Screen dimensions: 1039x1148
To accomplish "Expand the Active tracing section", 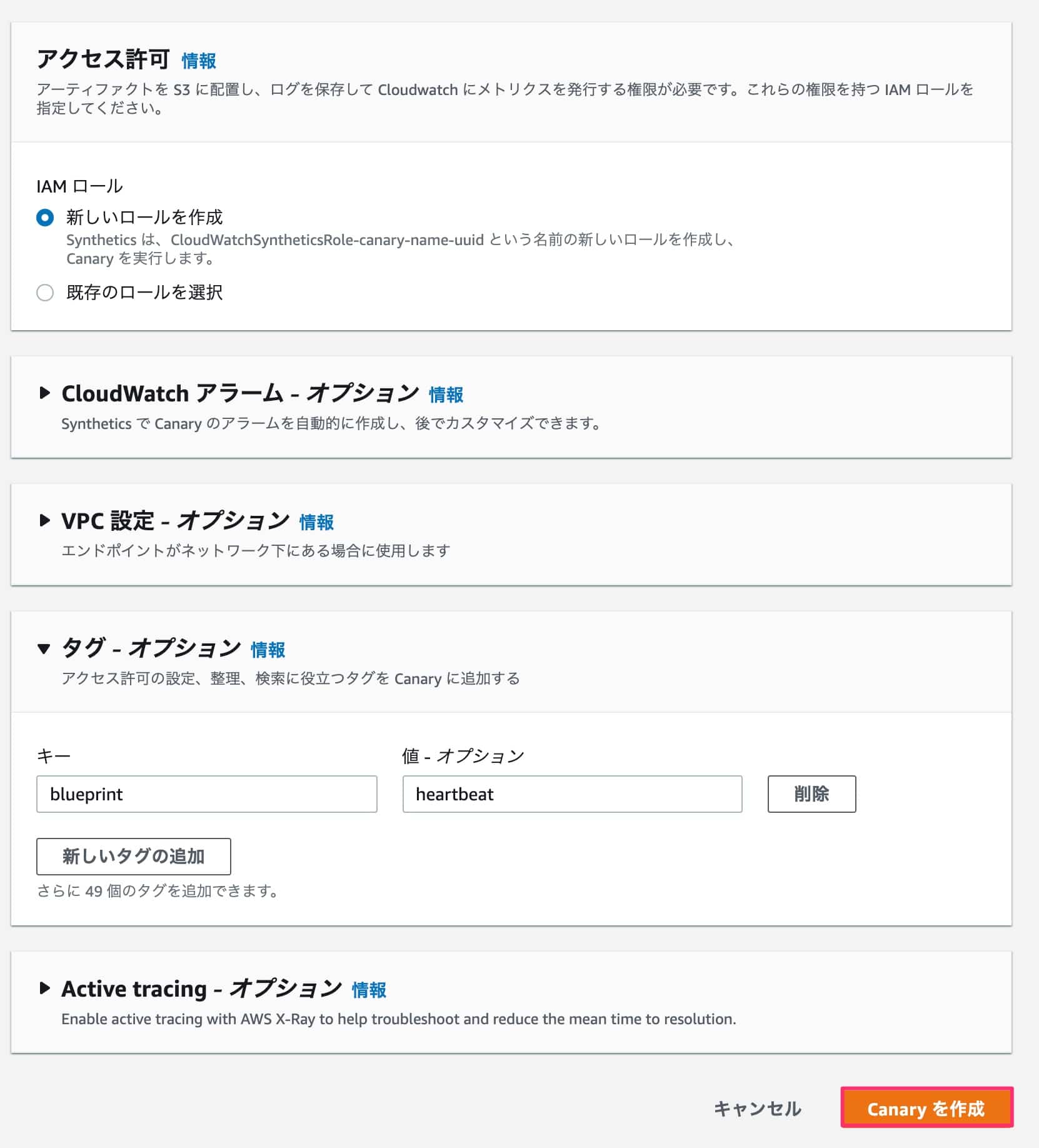I will pyautogui.click(x=44, y=988).
